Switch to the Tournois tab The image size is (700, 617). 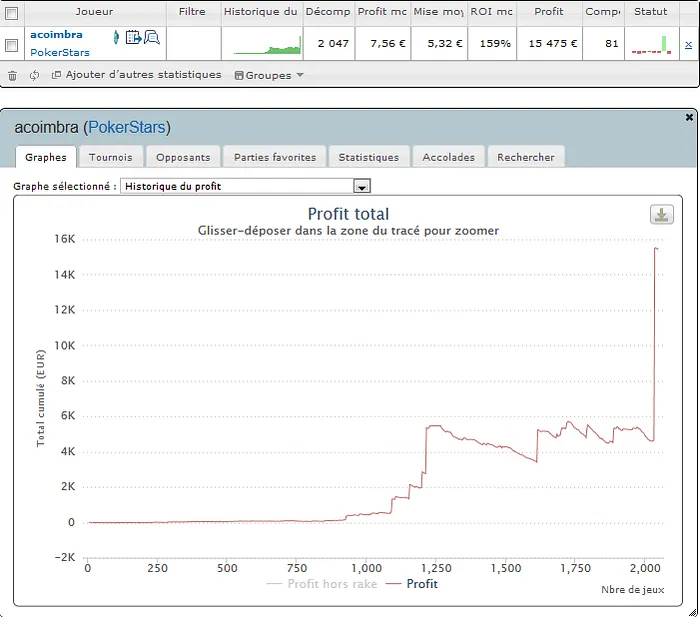coord(110,157)
